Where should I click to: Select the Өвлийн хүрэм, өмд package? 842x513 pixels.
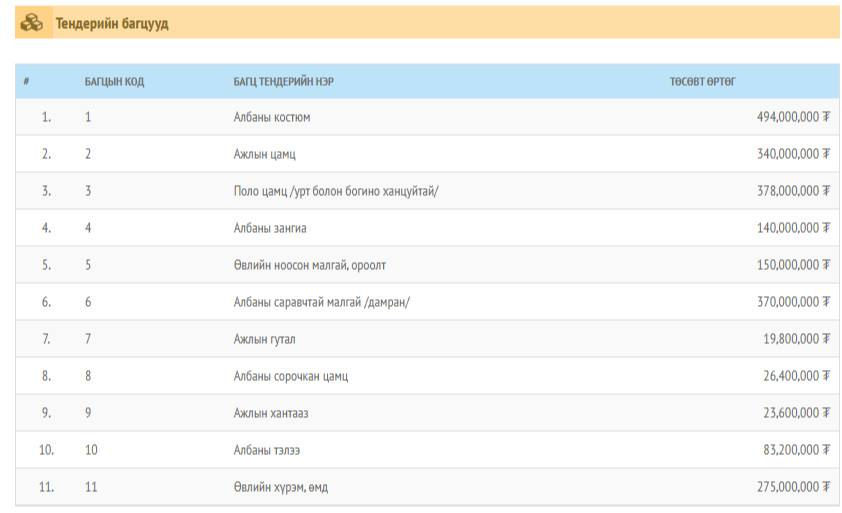281,487
